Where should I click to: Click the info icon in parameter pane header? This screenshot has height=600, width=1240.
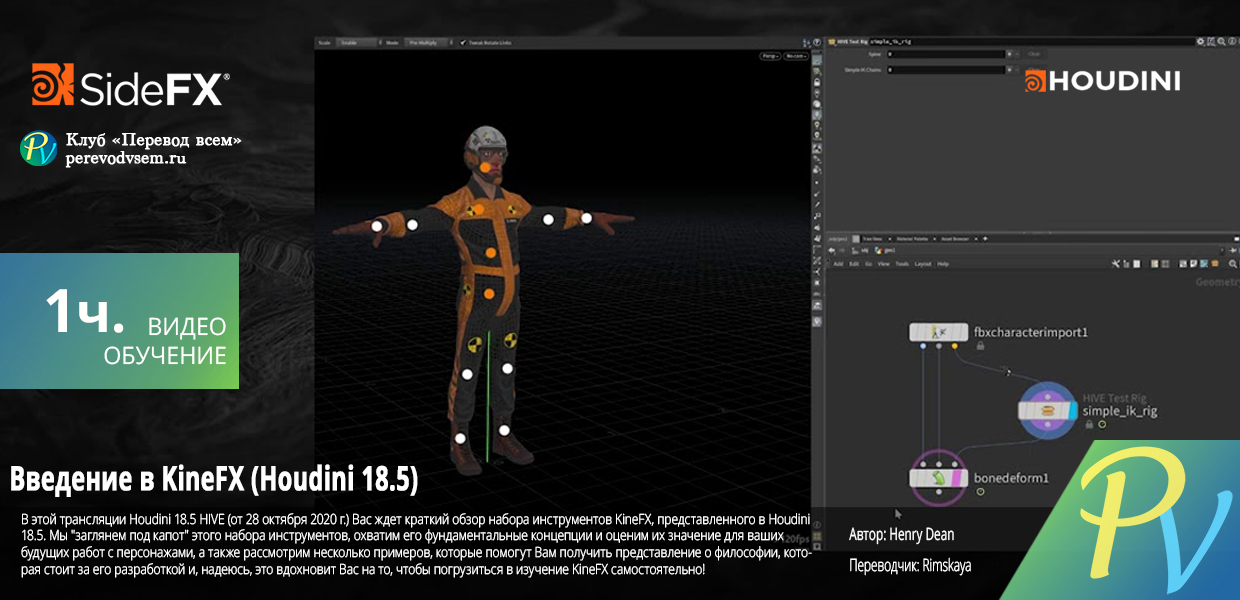click(x=1231, y=42)
